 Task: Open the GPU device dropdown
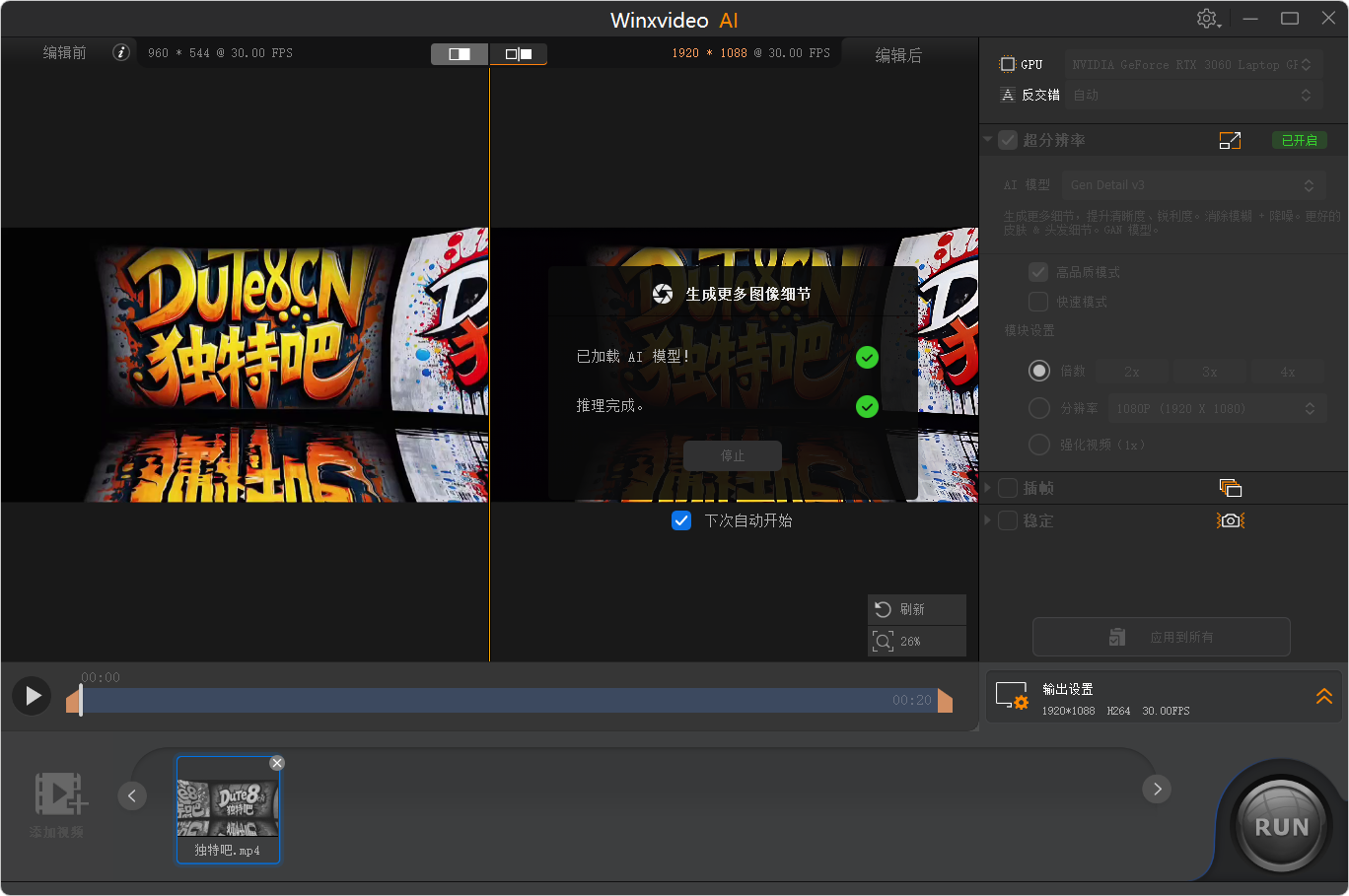1193,64
